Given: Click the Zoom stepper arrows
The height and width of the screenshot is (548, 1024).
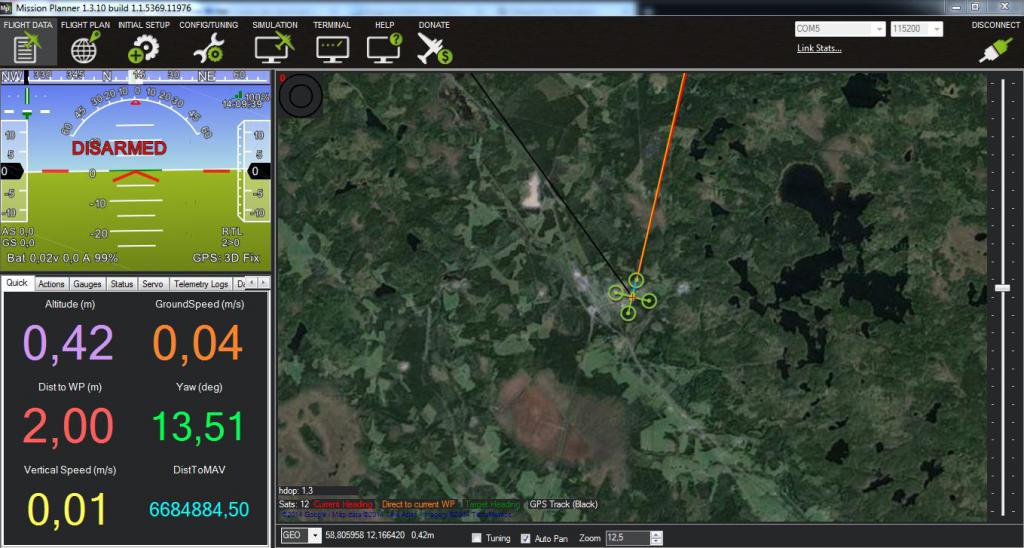Looking at the screenshot, I should pos(657,538).
